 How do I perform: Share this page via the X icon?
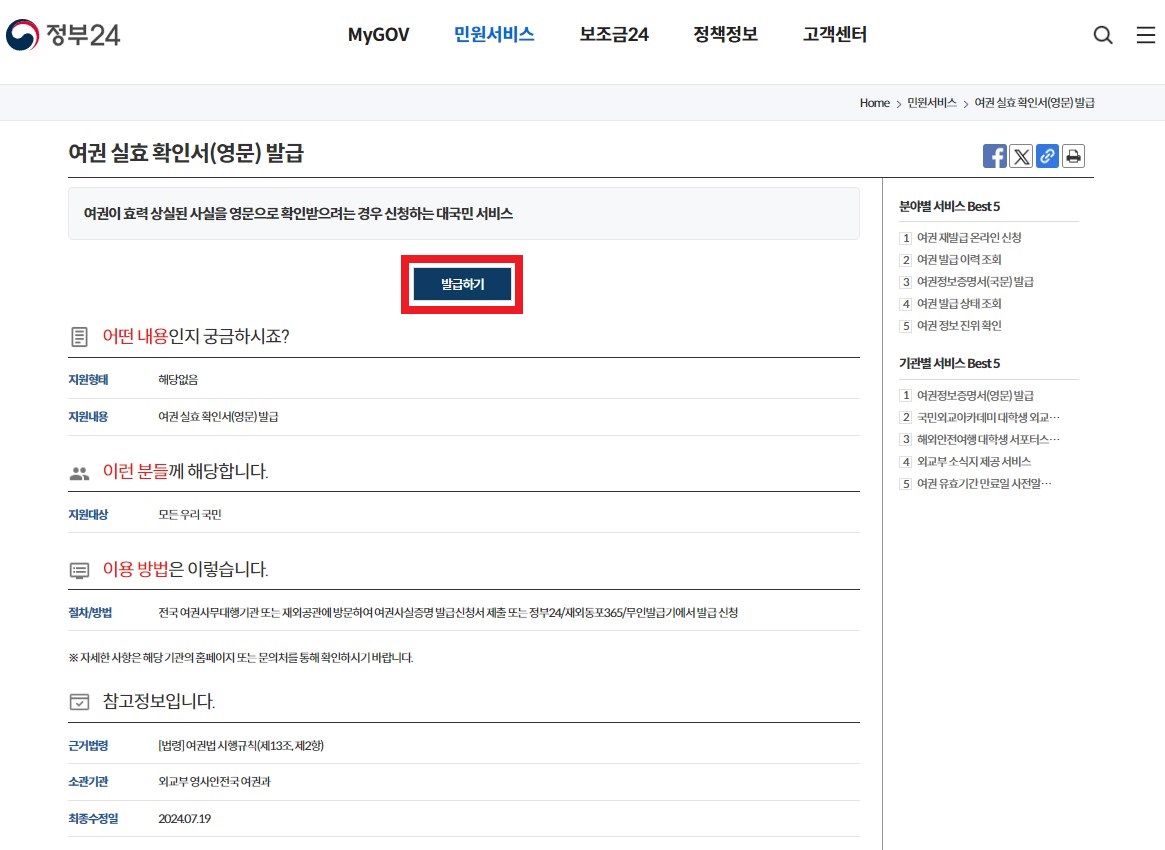[x=1021, y=156]
